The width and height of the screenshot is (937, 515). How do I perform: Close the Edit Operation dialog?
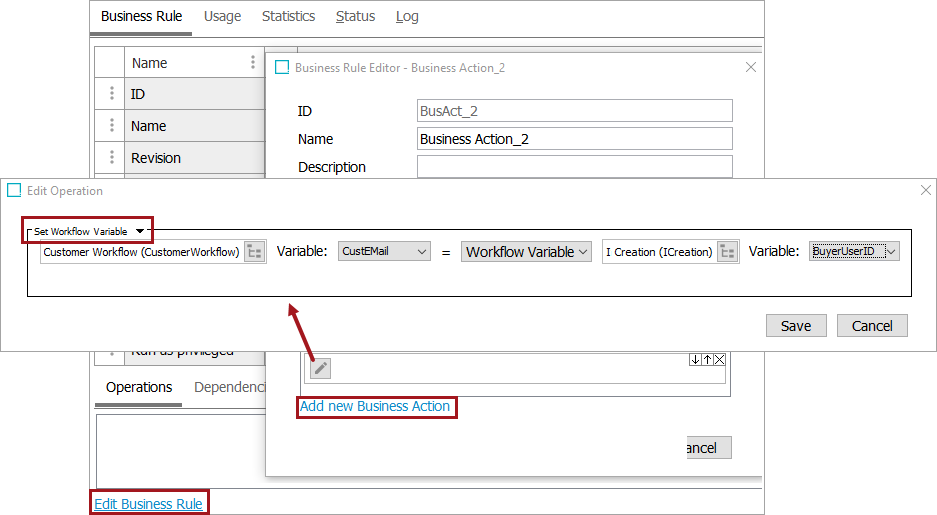(926, 190)
